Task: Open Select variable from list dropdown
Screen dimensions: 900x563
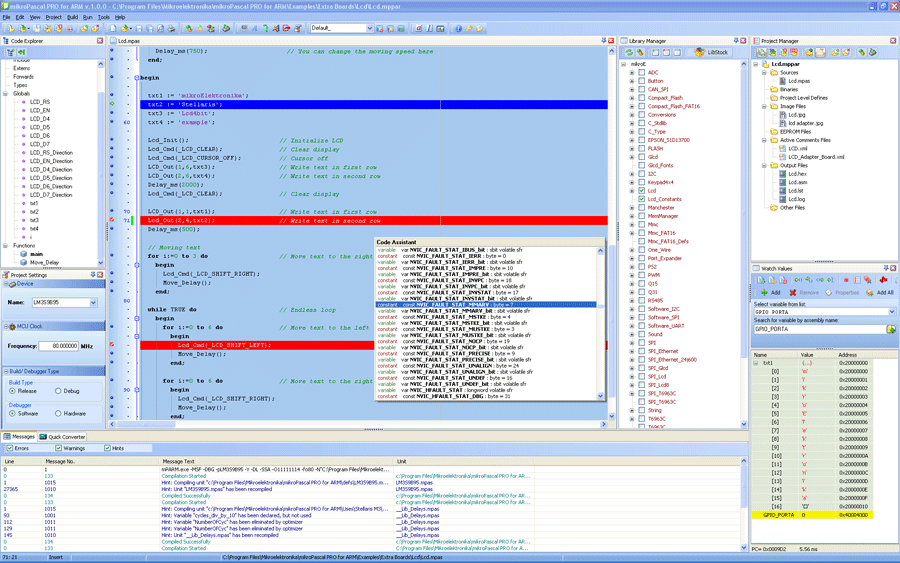Action: tap(891, 312)
